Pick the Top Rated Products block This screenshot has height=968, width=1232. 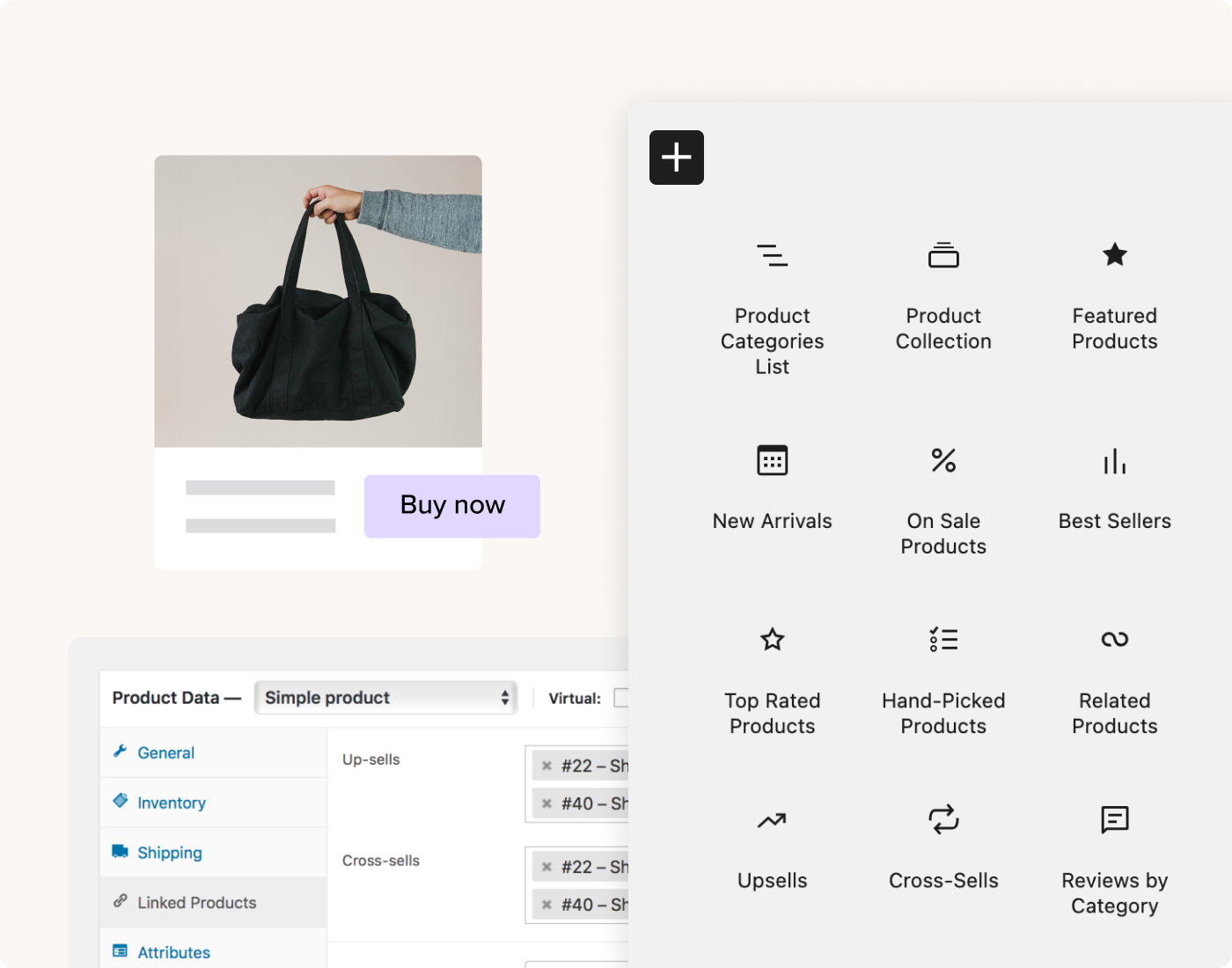pyautogui.click(x=772, y=640)
